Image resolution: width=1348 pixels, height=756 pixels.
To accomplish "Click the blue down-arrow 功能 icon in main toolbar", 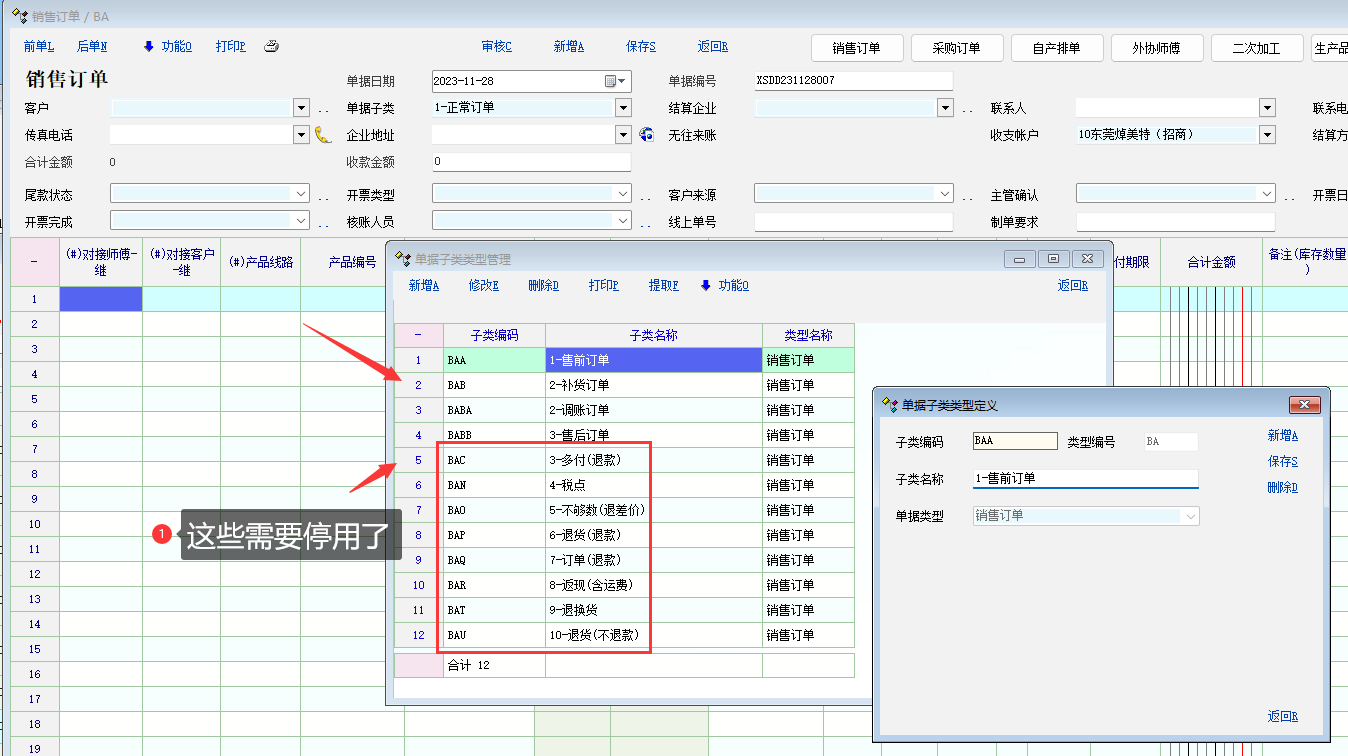I will point(149,47).
